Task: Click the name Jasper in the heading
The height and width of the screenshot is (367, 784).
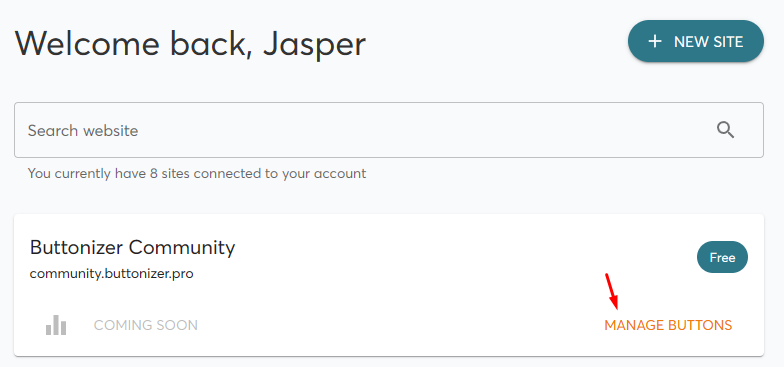Action: click(314, 45)
